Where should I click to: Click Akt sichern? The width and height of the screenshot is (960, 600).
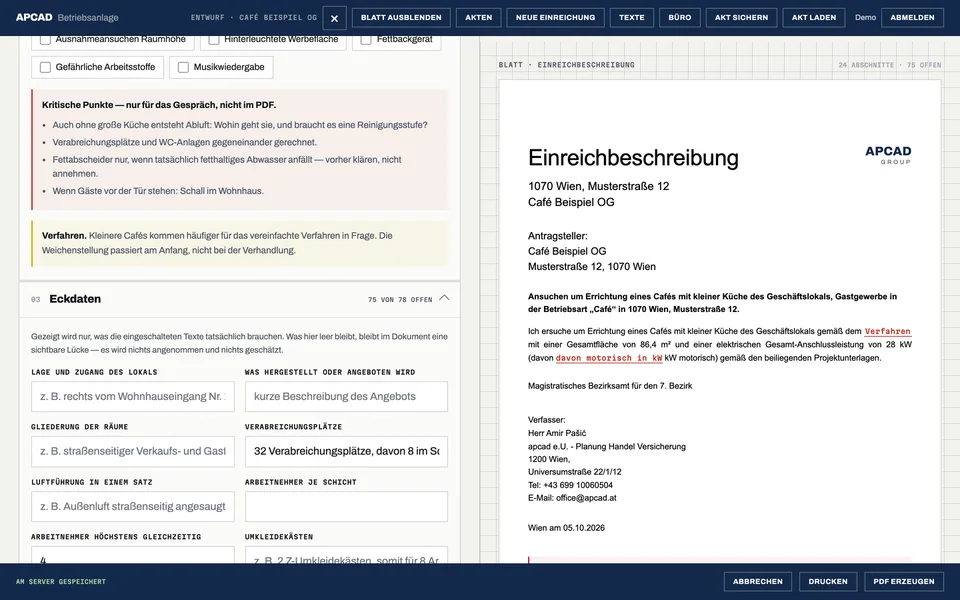tap(741, 18)
